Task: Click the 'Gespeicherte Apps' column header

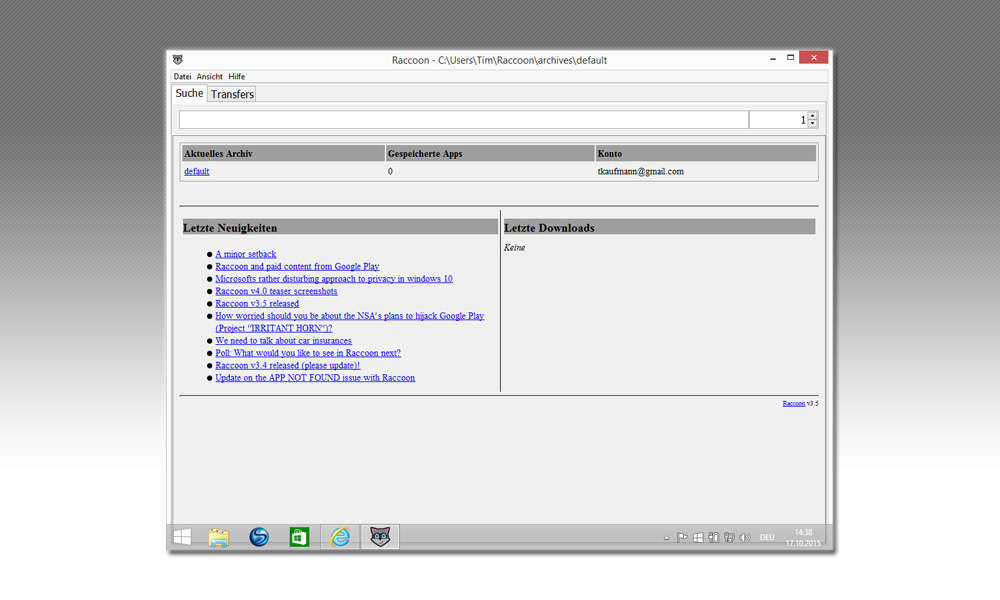Action: (490, 154)
